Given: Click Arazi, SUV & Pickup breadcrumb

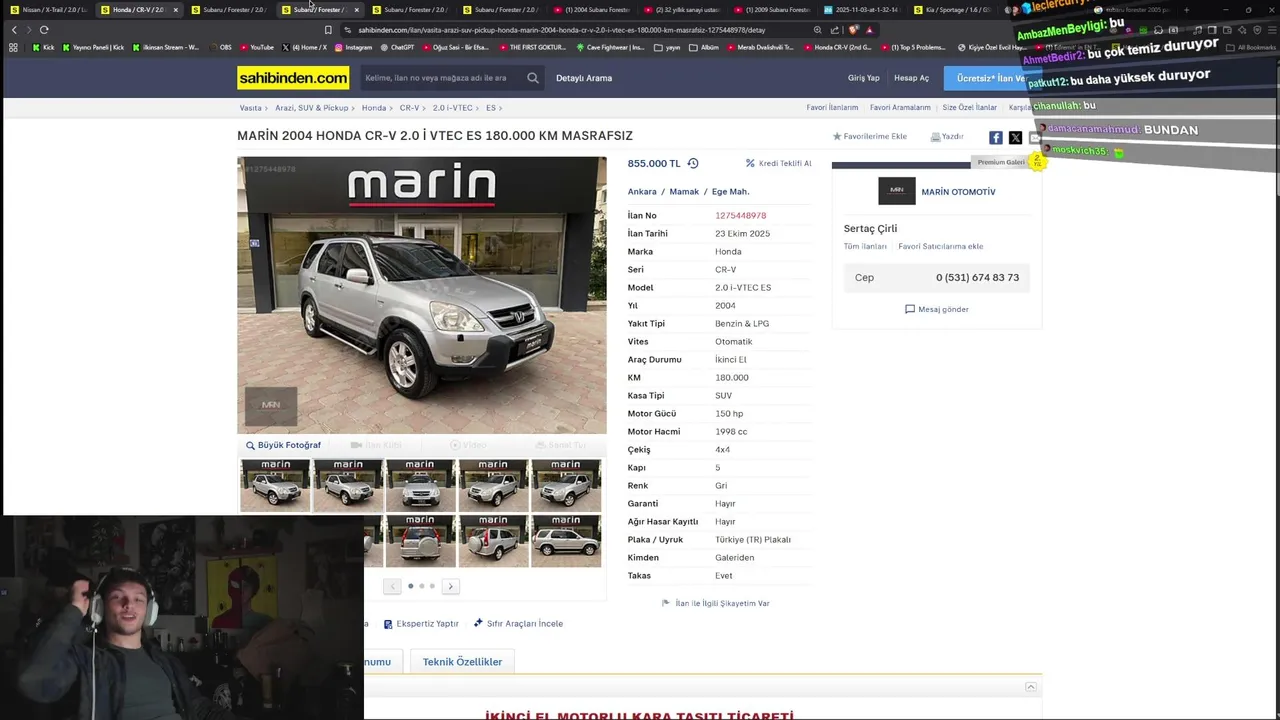Looking at the screenshot, I should (x=312, y=108).
